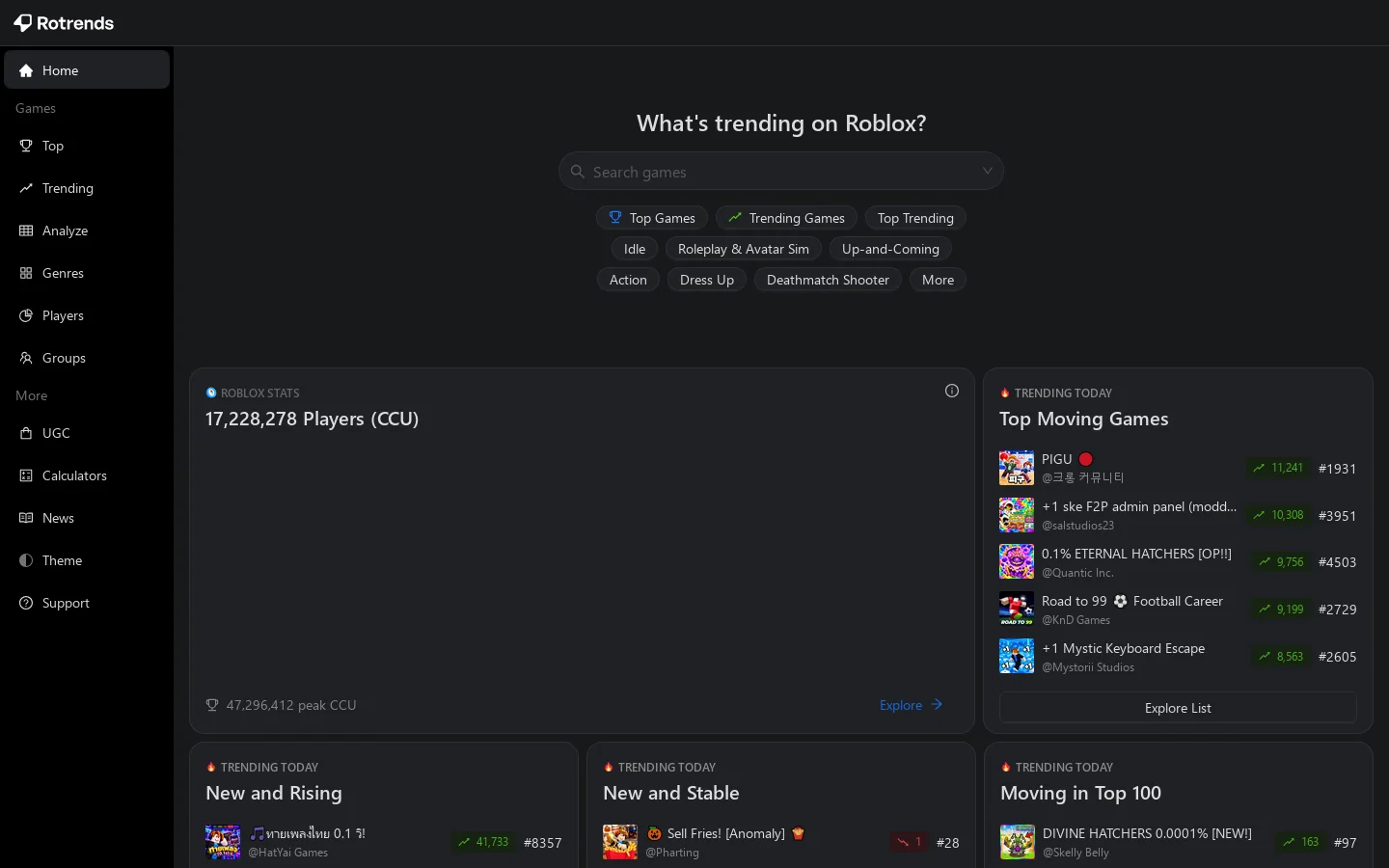Choose the Idle genre chip

(635, 249)
